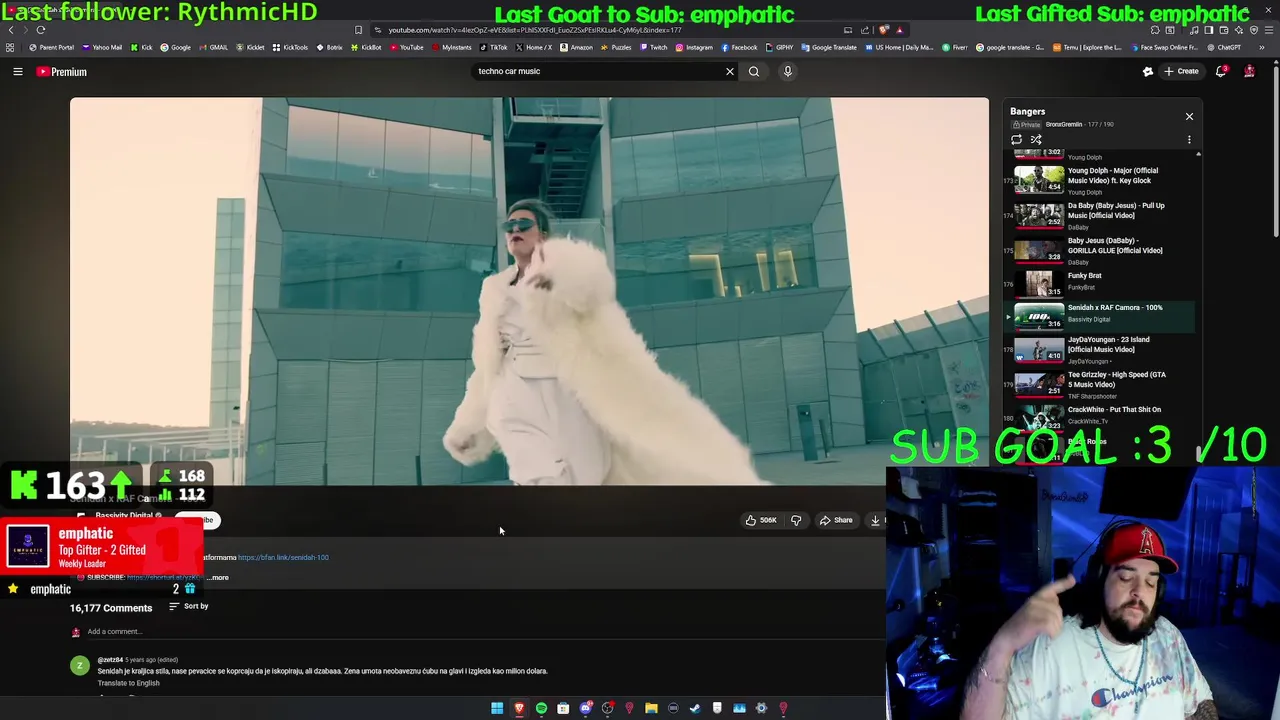The width and height of the screenshot is (1280, 720).
Task: Open the ChatGPT bookmark
Action: 1224,47
